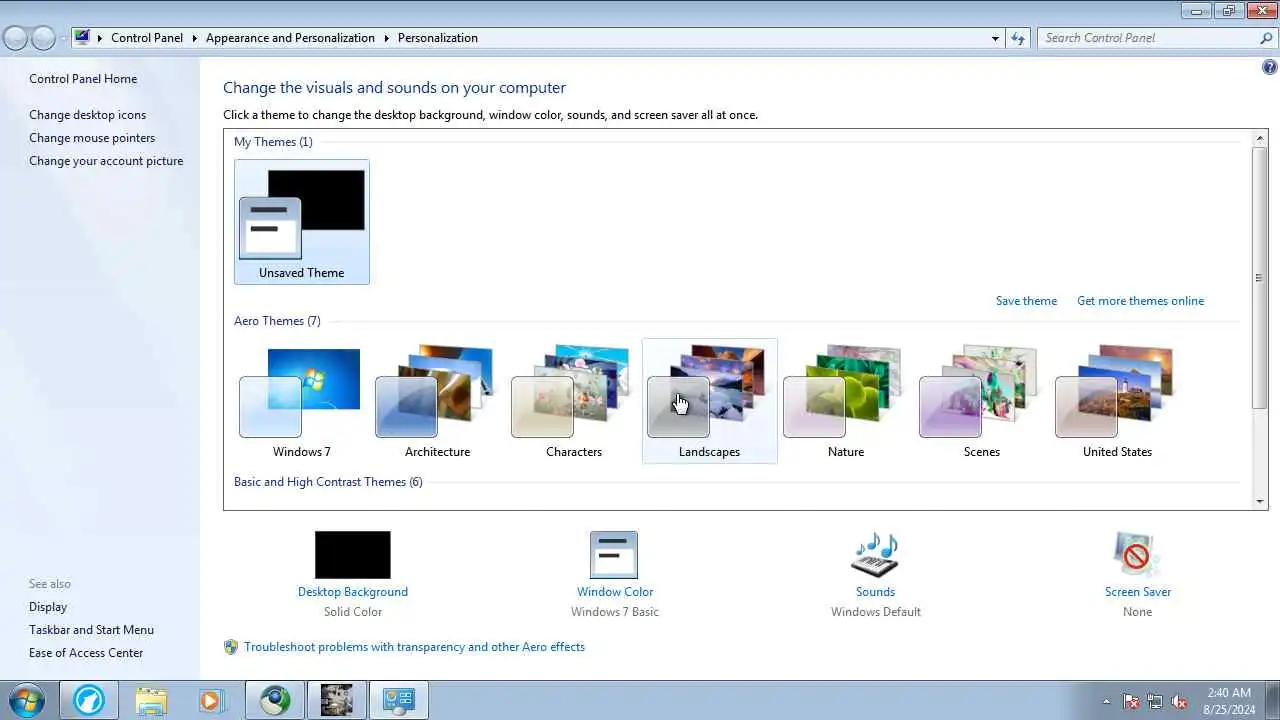Apply the Nature theme

tap(845, 400)
